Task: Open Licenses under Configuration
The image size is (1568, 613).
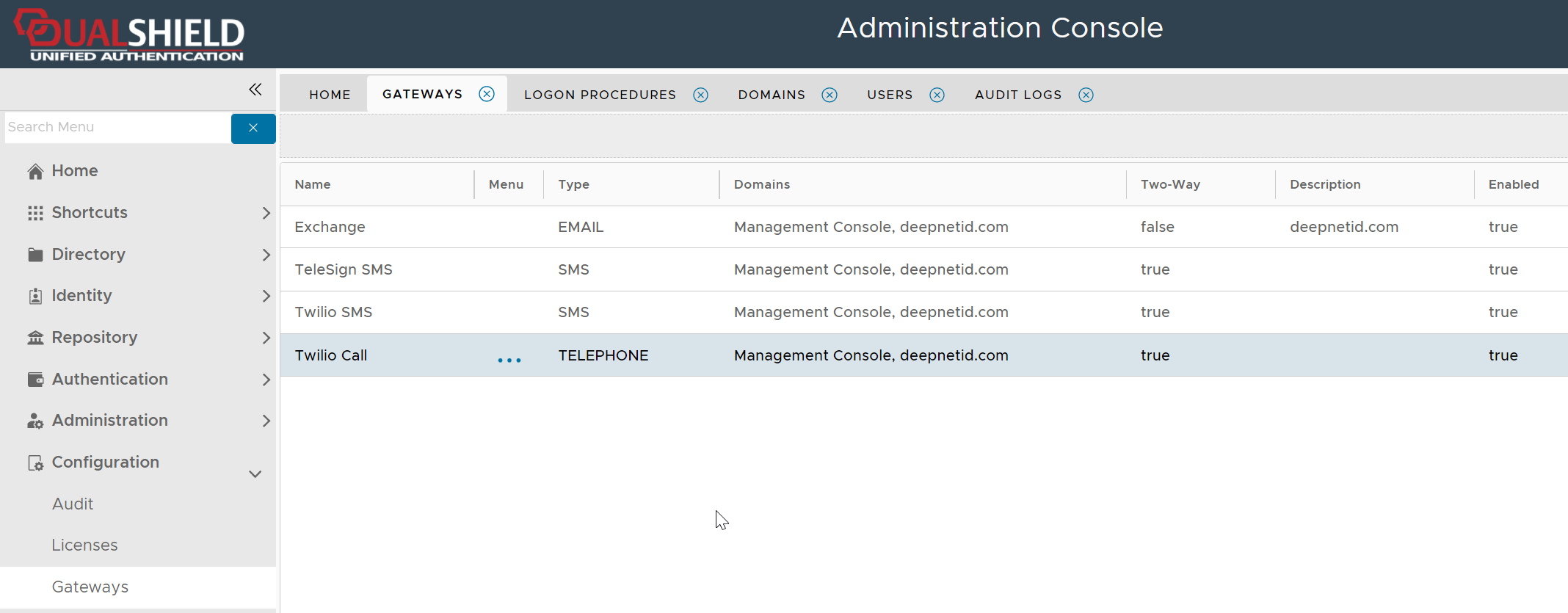Action: pyautogui.click(x=84, y=545)
